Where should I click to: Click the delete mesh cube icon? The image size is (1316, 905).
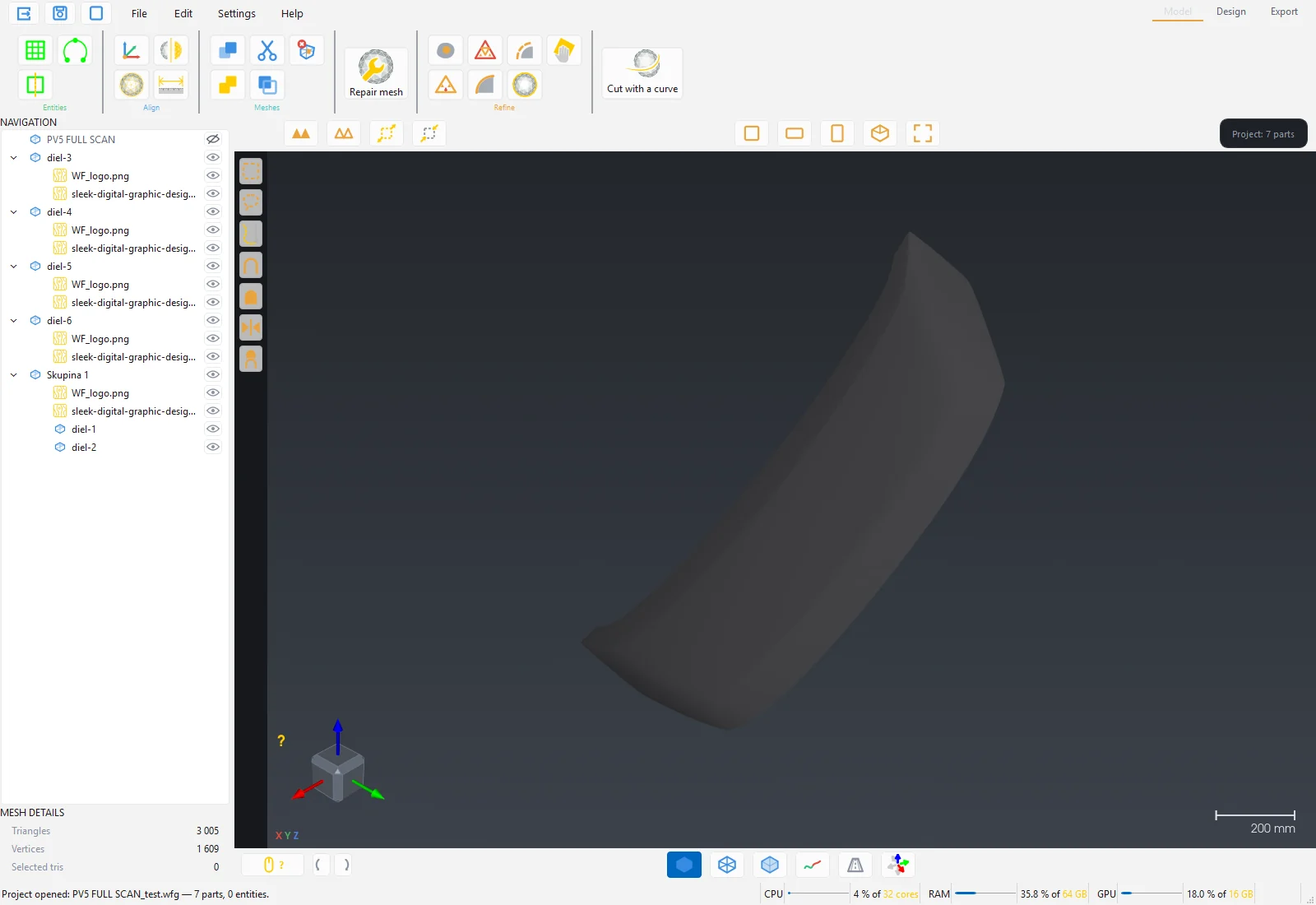pos(307,50)
